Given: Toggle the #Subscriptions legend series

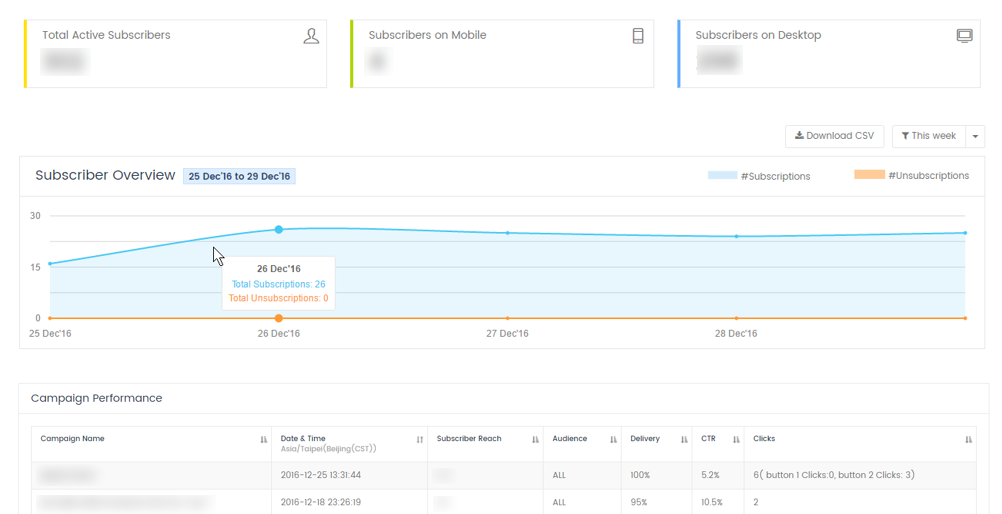Looking at the screenshot, I should (x=759, y=176).
